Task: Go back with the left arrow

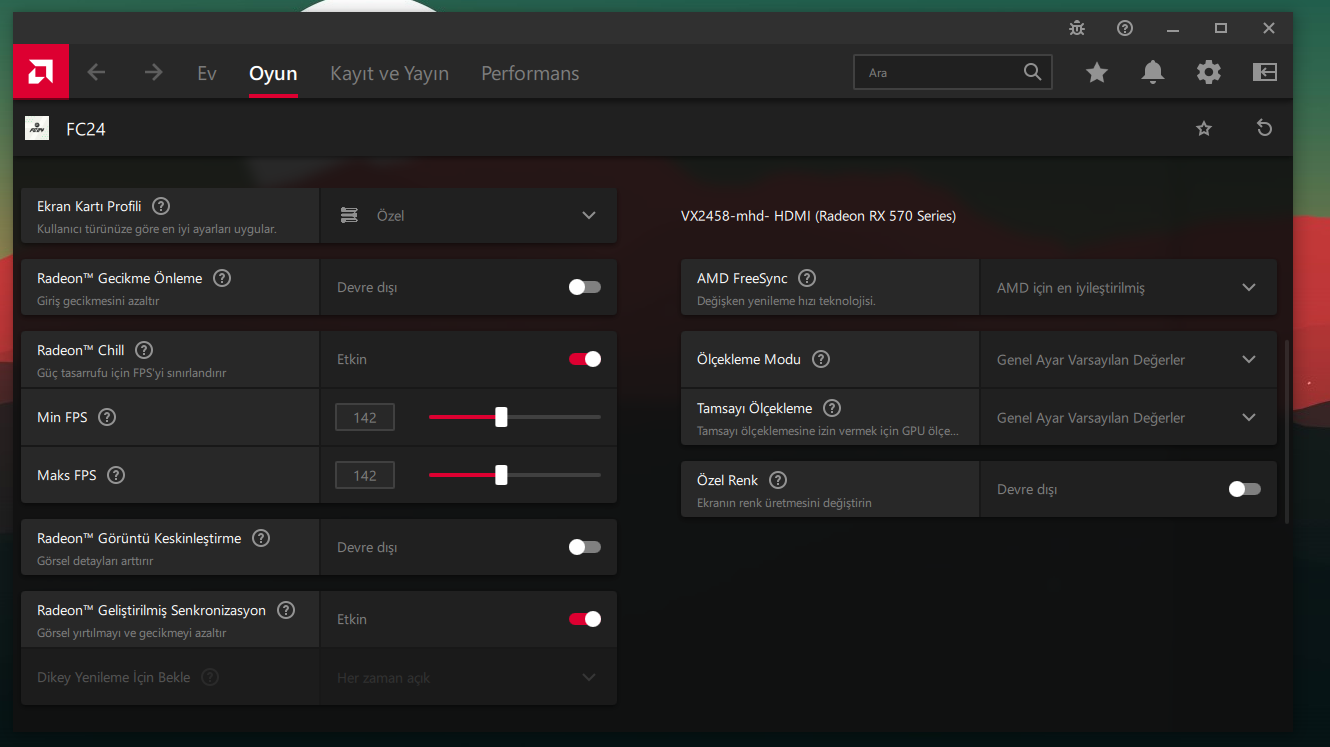Action: click(96, 72)
